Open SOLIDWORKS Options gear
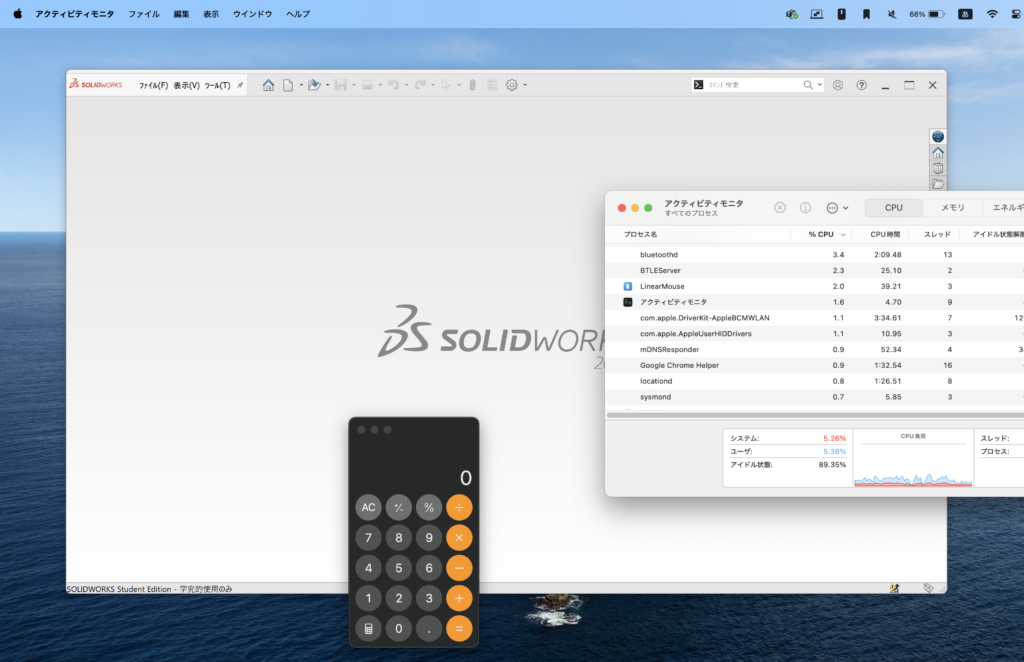This screenshot has width=1024, height=662. click(512, 85)
